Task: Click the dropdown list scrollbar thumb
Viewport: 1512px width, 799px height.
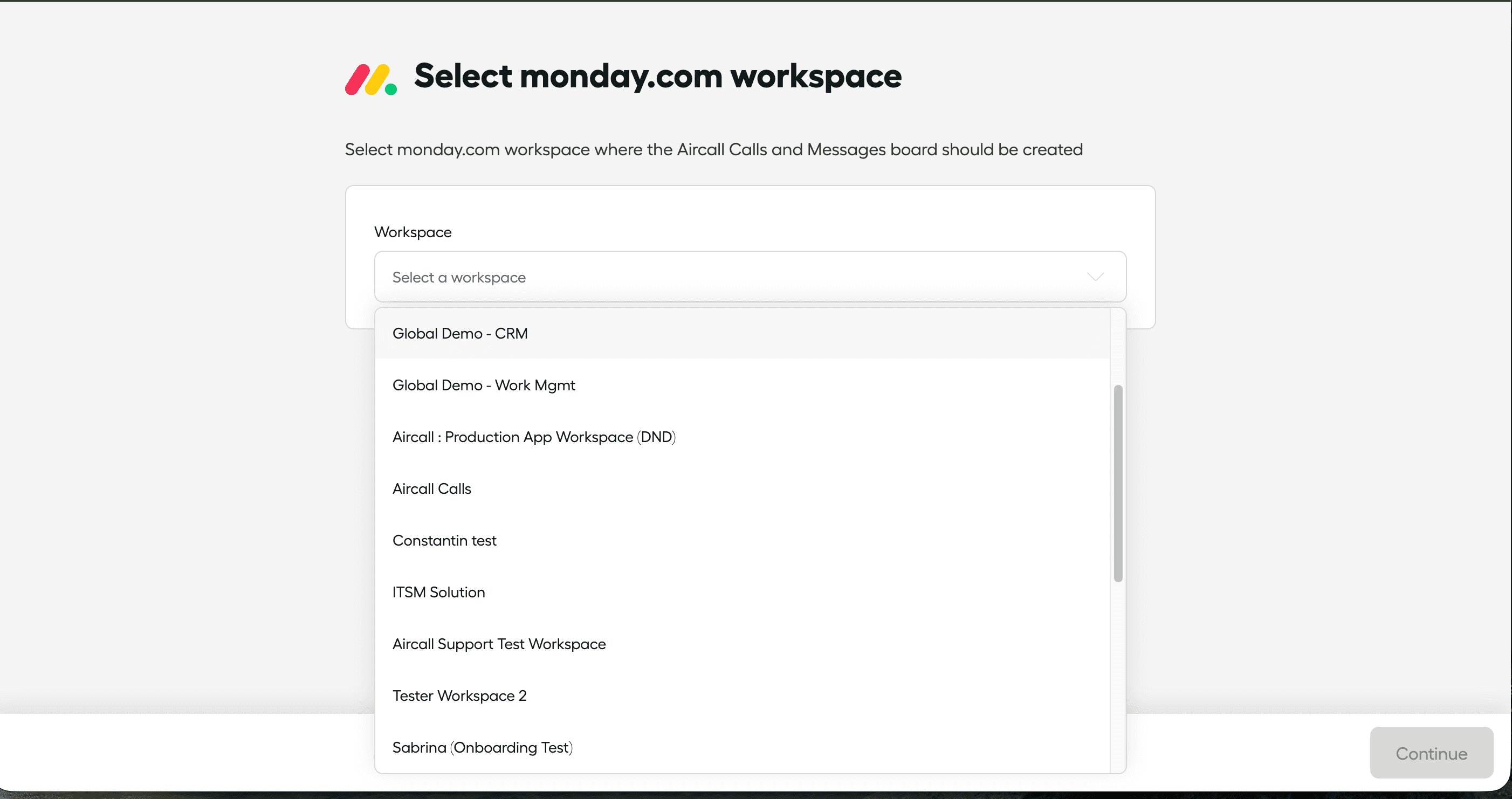Action: (1118, 483)
